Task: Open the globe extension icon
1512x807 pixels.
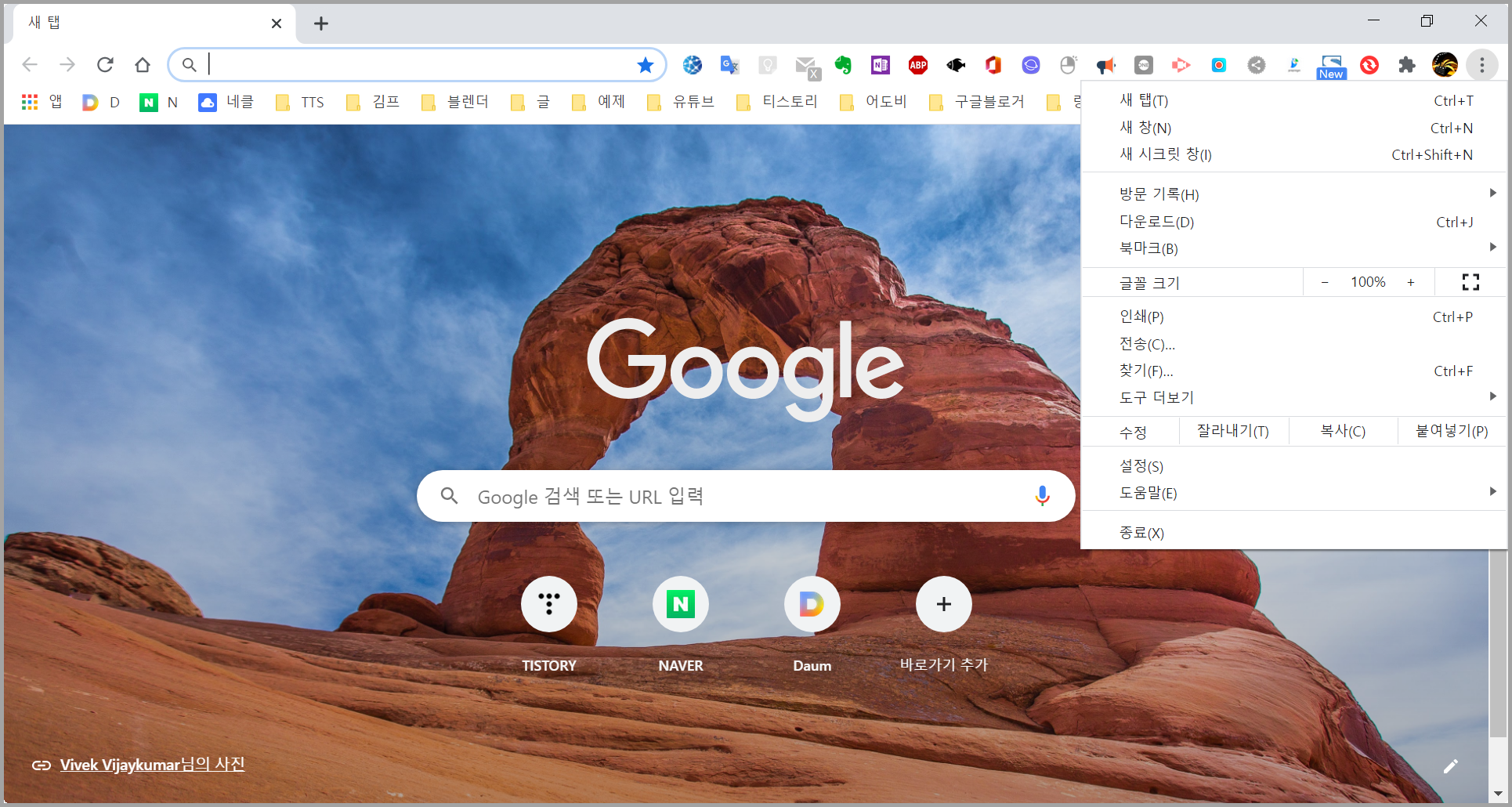Action: 693,65
